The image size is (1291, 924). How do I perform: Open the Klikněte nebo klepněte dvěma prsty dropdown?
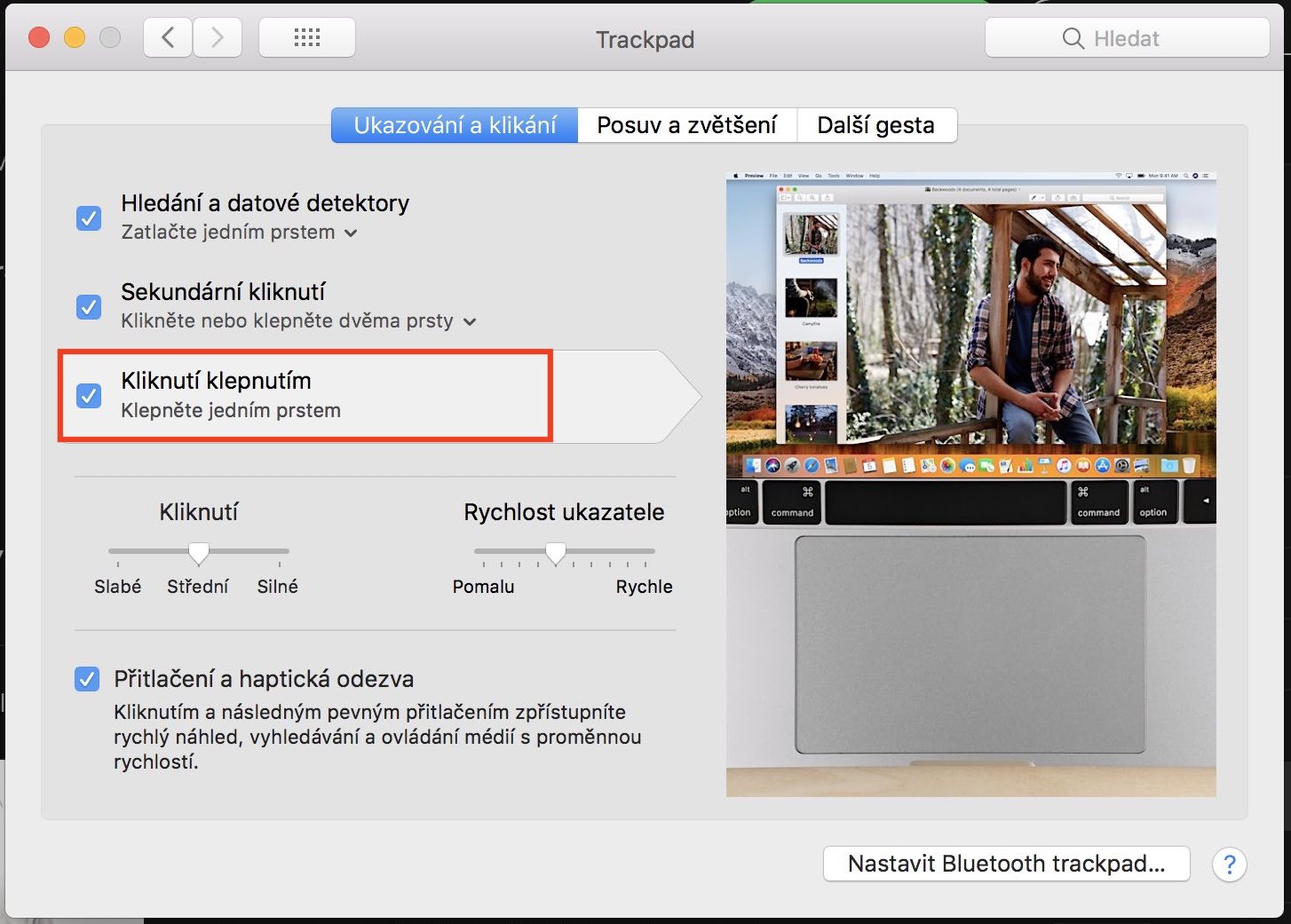(x=298, y=321)
